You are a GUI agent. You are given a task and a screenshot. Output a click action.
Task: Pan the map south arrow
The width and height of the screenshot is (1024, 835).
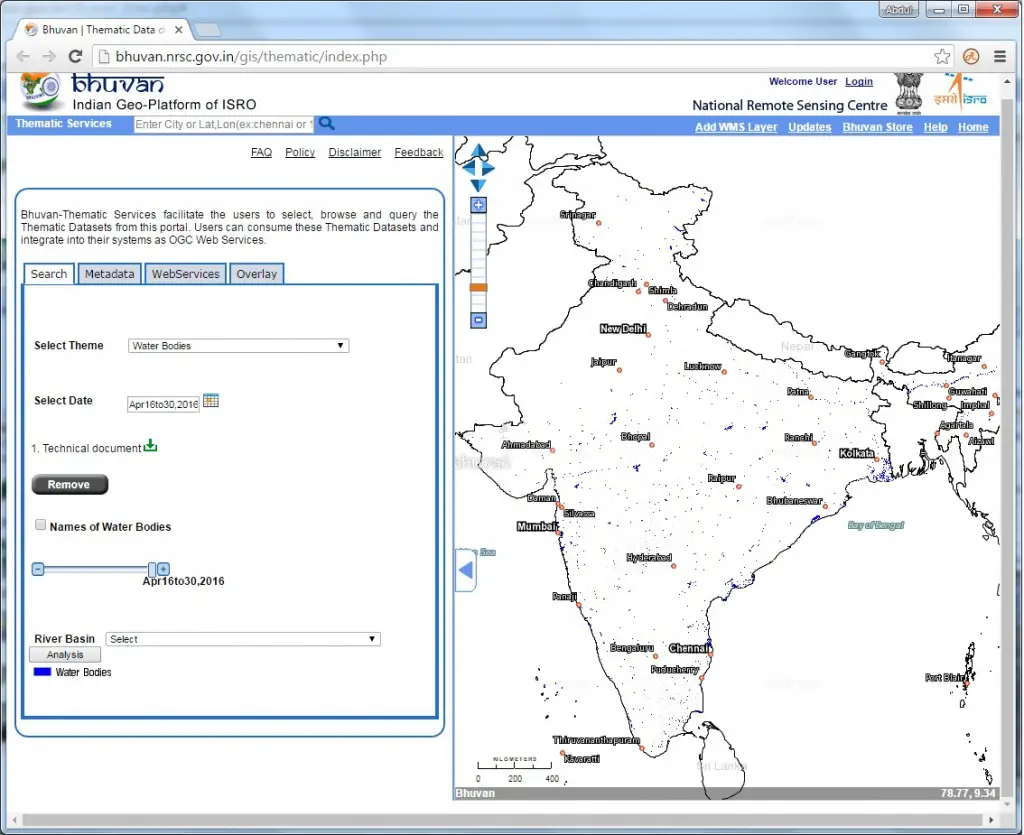click(x=479, y=185)
